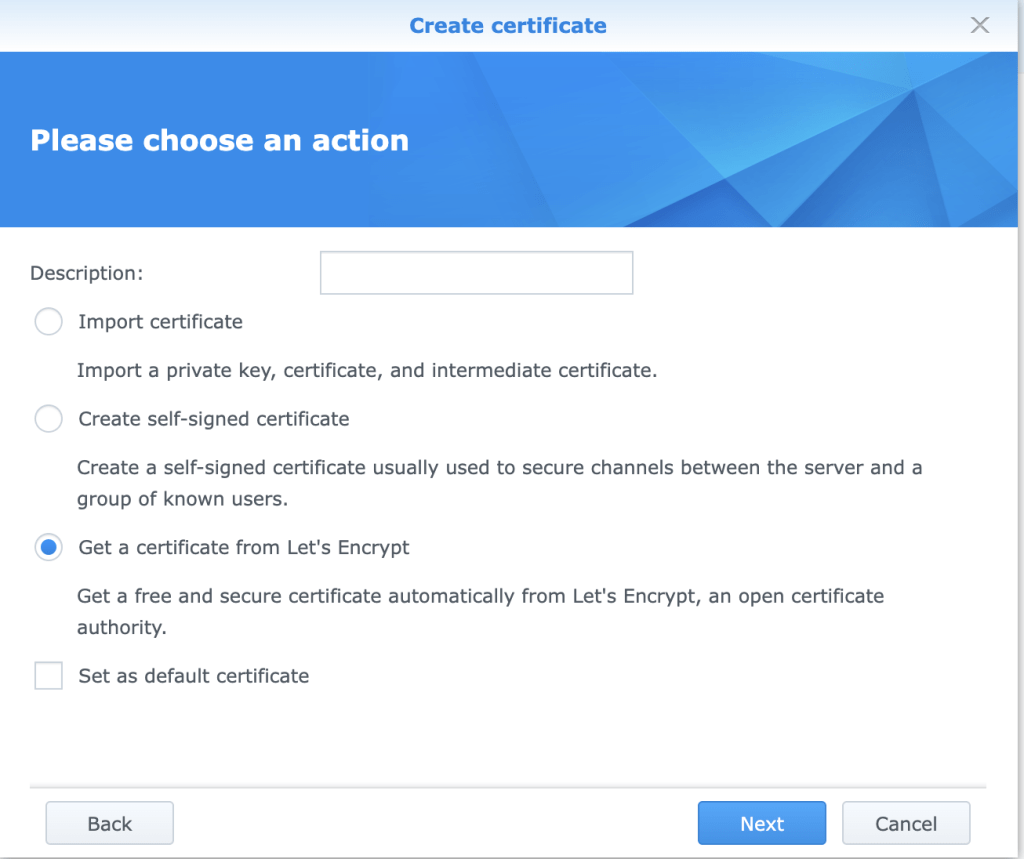The width and height of the screenshot is (1024, 859).
Task: Close the Create certificate dialog
Action: (x=980, y=25)
